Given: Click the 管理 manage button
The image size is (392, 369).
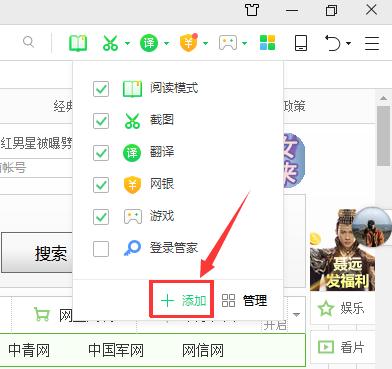Looking at the screenshot, I should tap(244, 300).
